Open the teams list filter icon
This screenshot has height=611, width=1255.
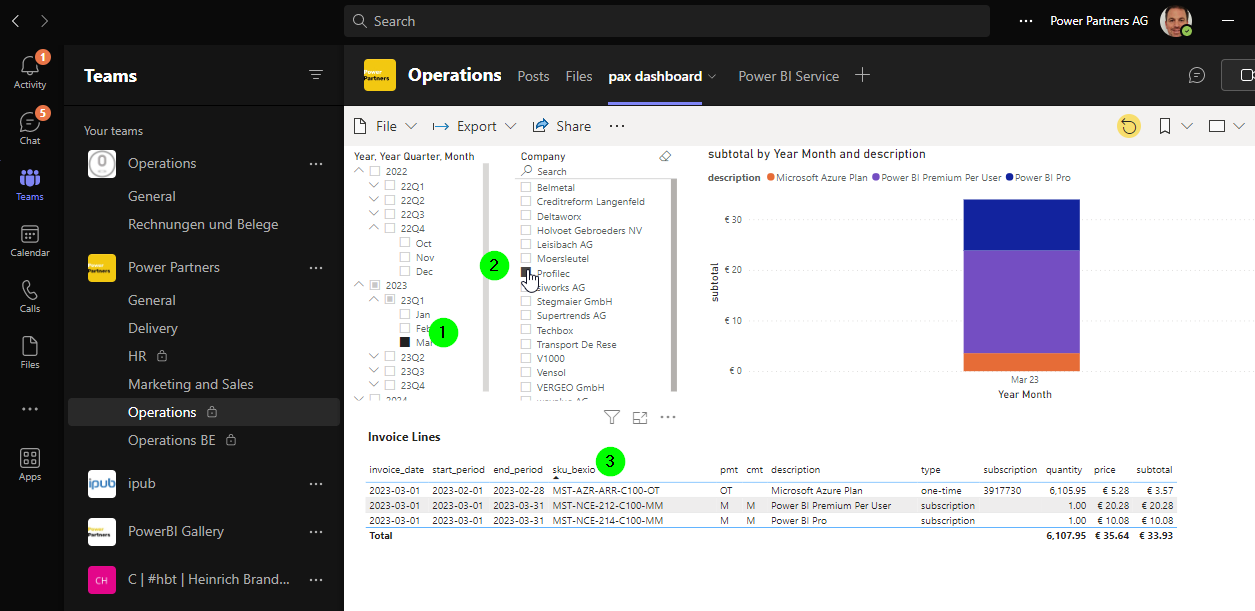(316, 75)
